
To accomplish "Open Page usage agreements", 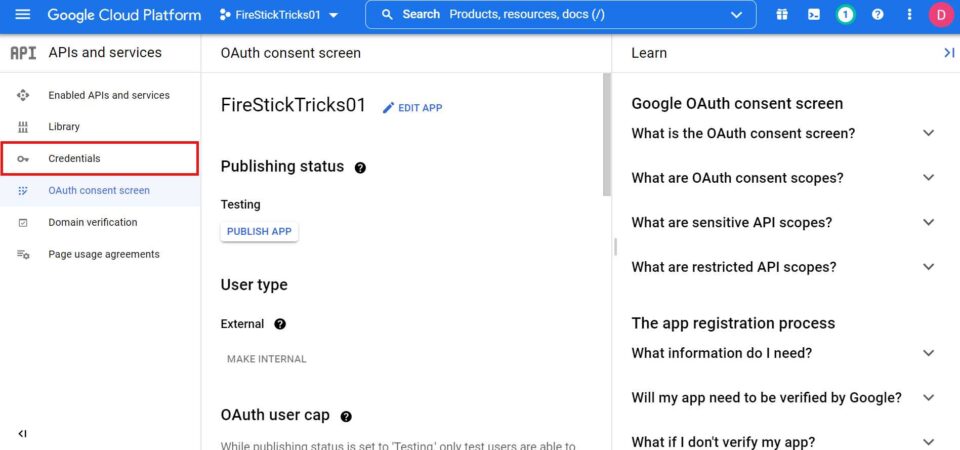I will point(100,254).
